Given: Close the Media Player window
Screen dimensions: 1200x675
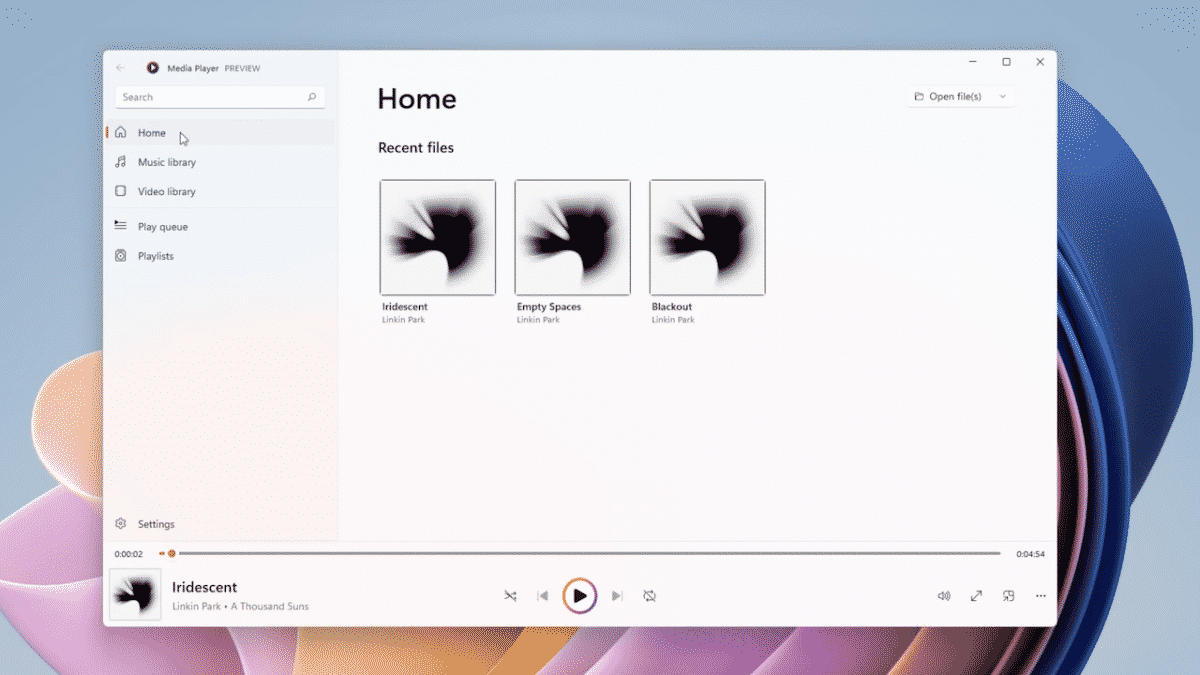Looking at the screenshot, I should point(1040,62).
